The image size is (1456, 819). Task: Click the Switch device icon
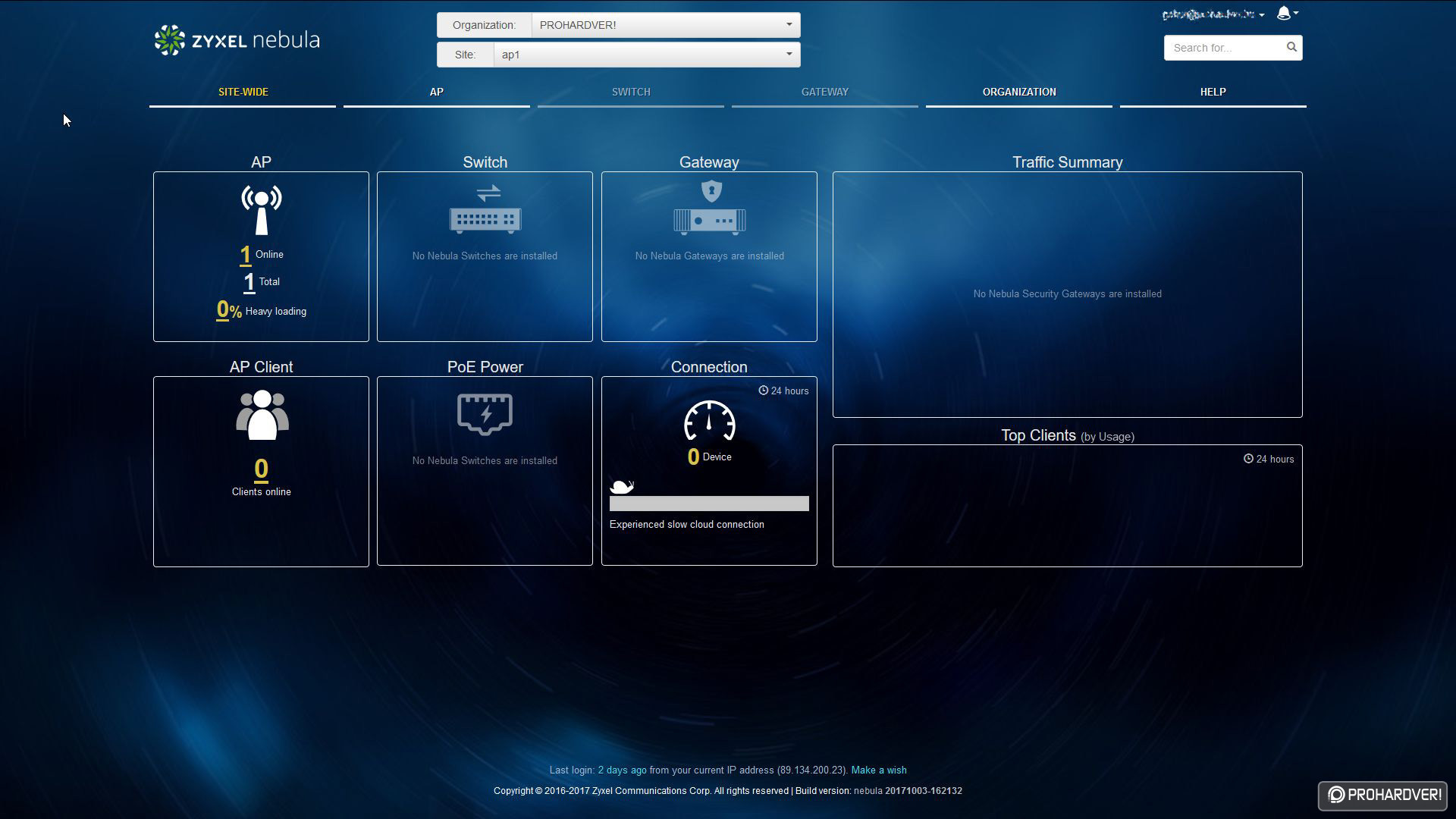tap(485, 209)
